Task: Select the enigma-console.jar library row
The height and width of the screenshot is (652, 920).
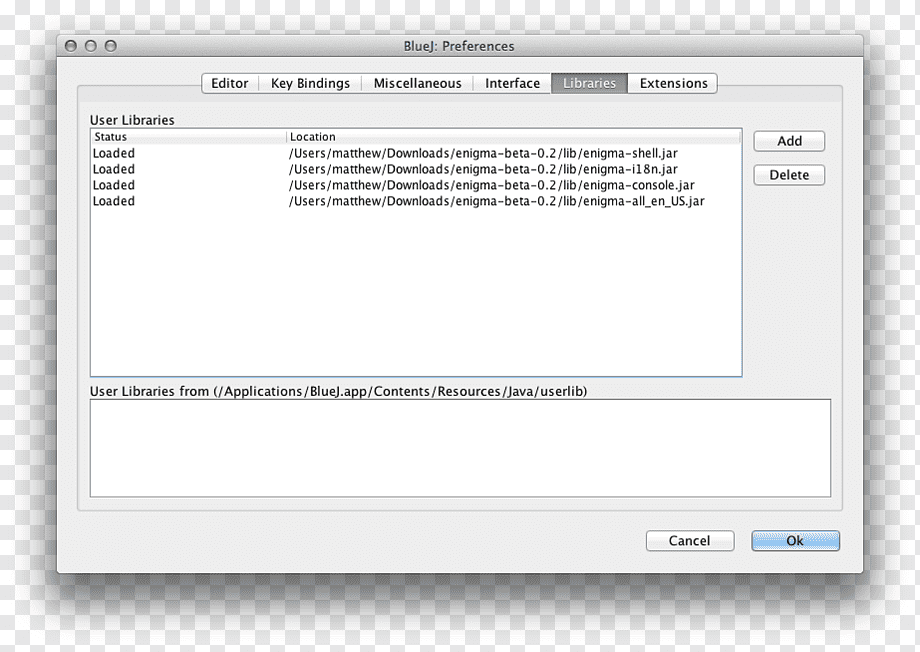Action: (415, 185)
